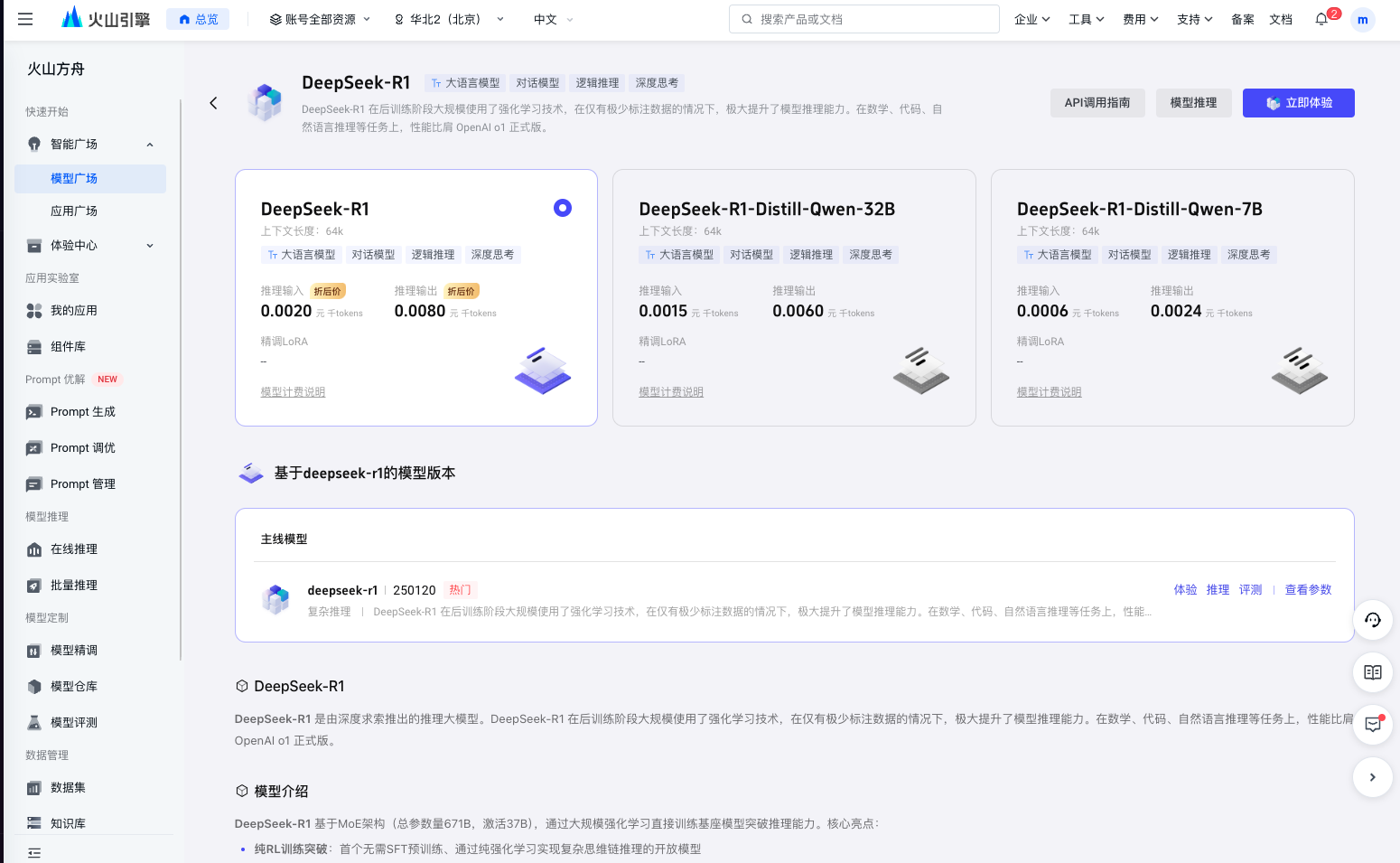
Task: Click the floating right-arrow expand button
Action: point(1373,777)
